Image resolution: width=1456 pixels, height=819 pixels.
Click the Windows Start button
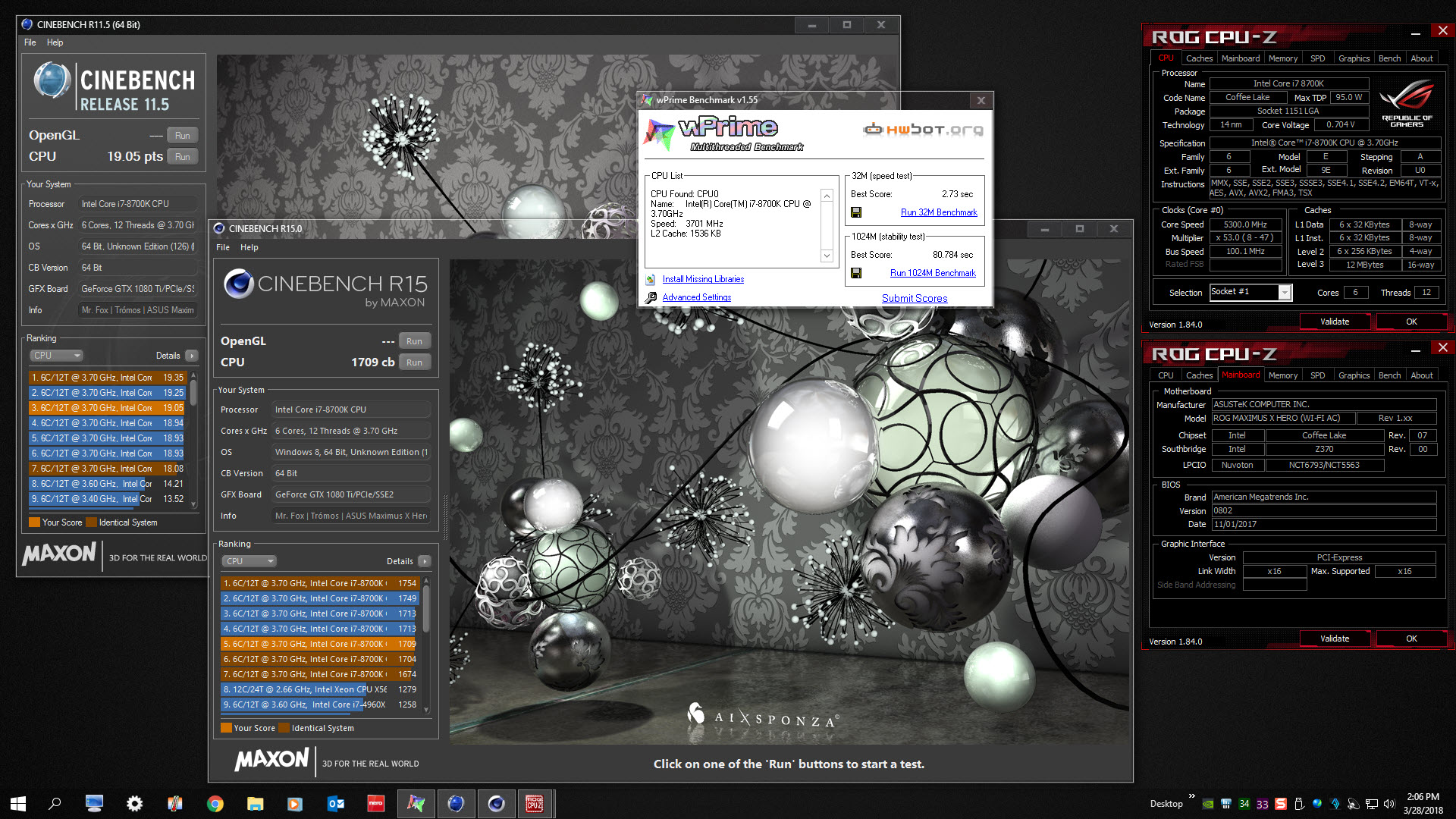tap(18, 804)
